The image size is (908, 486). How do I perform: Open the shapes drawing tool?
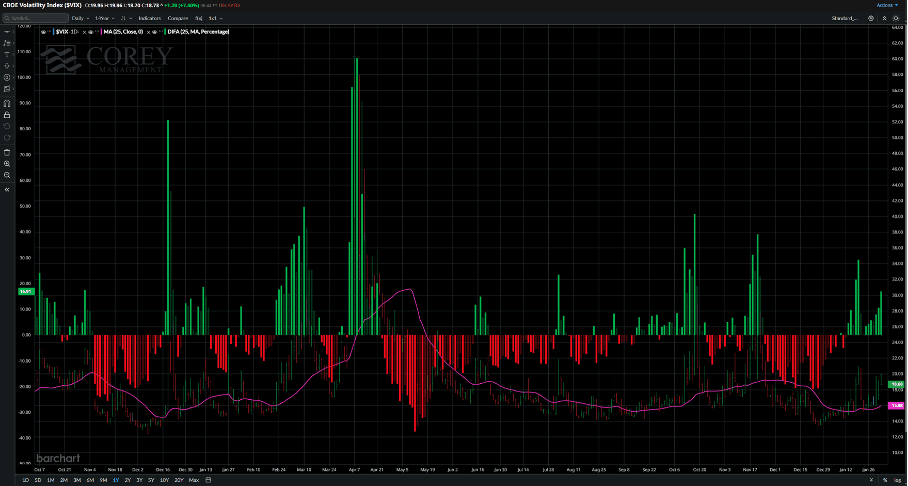[7, 65]
